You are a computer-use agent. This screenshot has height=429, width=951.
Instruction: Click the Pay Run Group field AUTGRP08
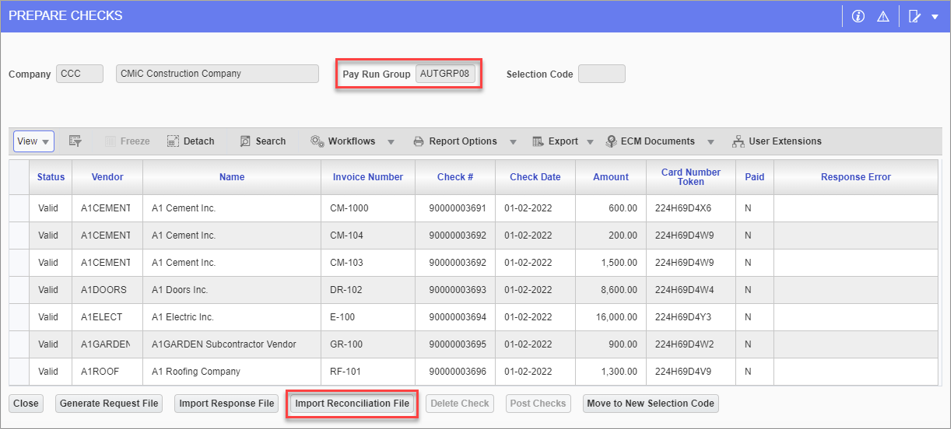[445, 74]
